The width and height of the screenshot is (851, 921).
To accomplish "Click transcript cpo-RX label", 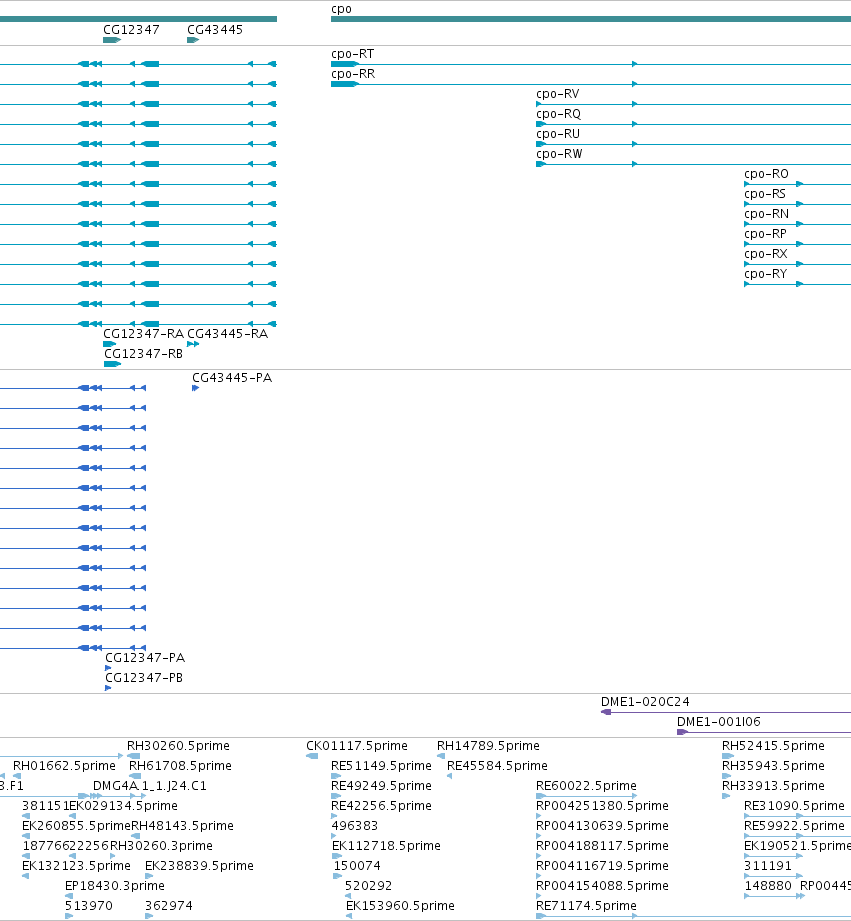I will coord(766,254).
